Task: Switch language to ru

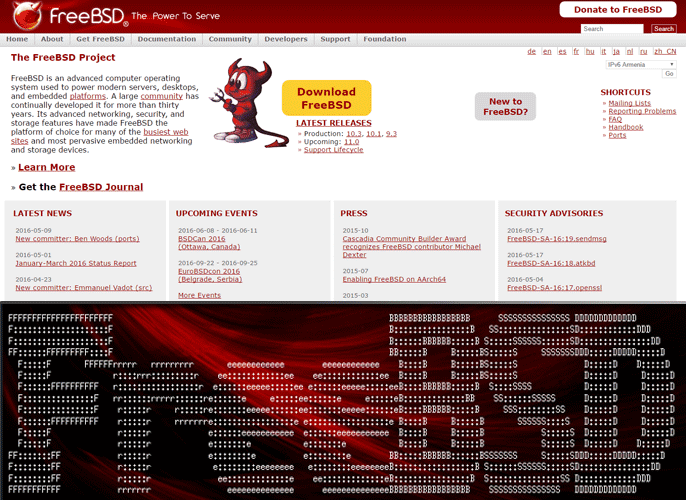Action: pos(644,51)
